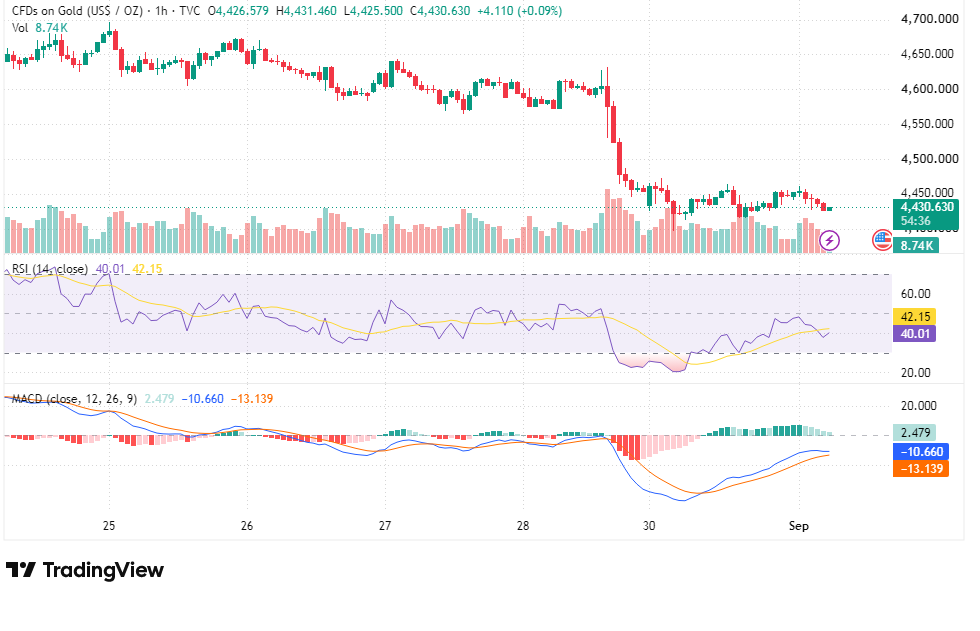Open the TradingView logo link
The image size is (980, 631).
[x=84, y=570]
